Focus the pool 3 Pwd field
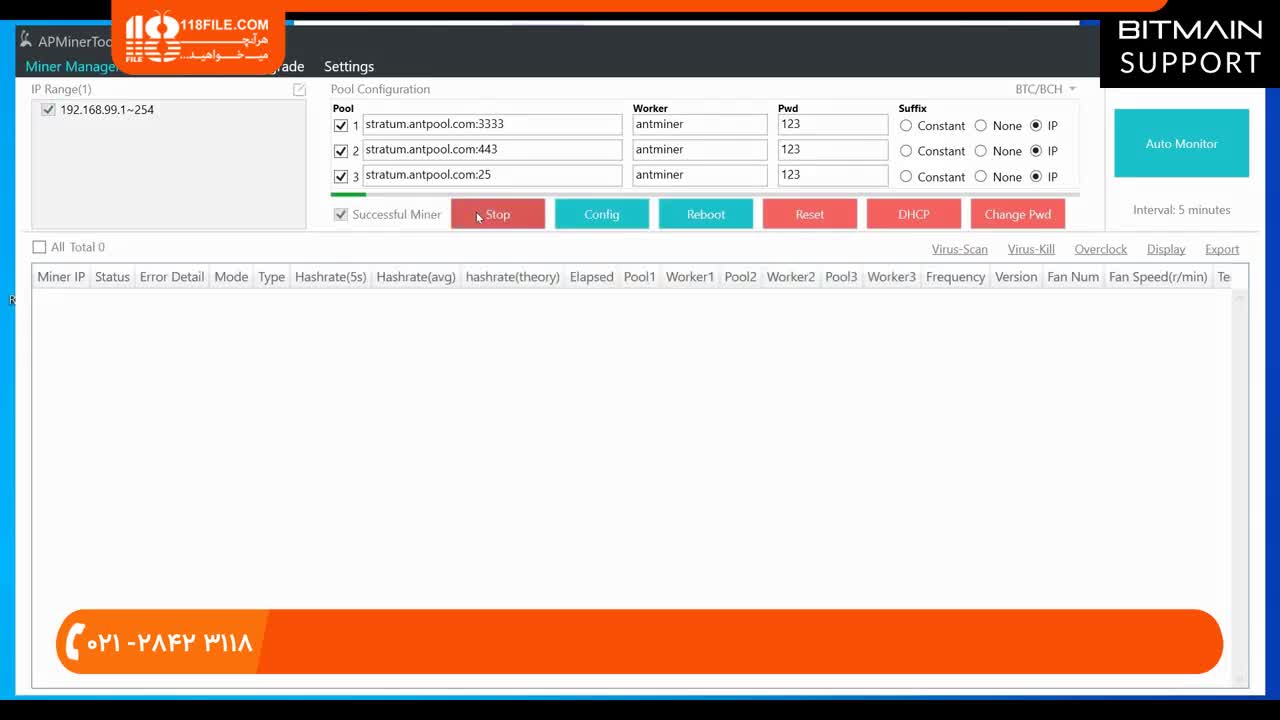1280x720 pixels. [833, 175]
